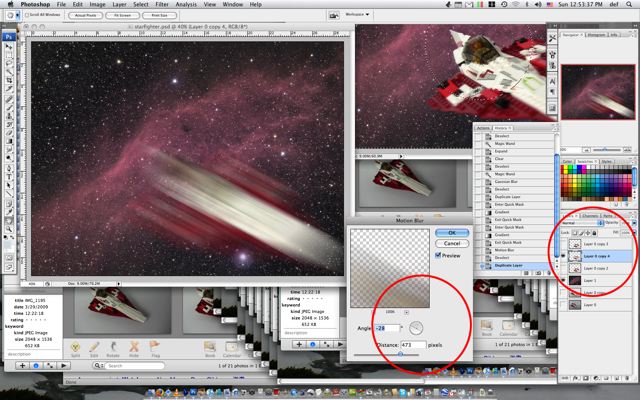Screen dimensions: 640x400
Task: Select Gaussian Blur history state
Action: pyautogui.click(x=506, y=182)
